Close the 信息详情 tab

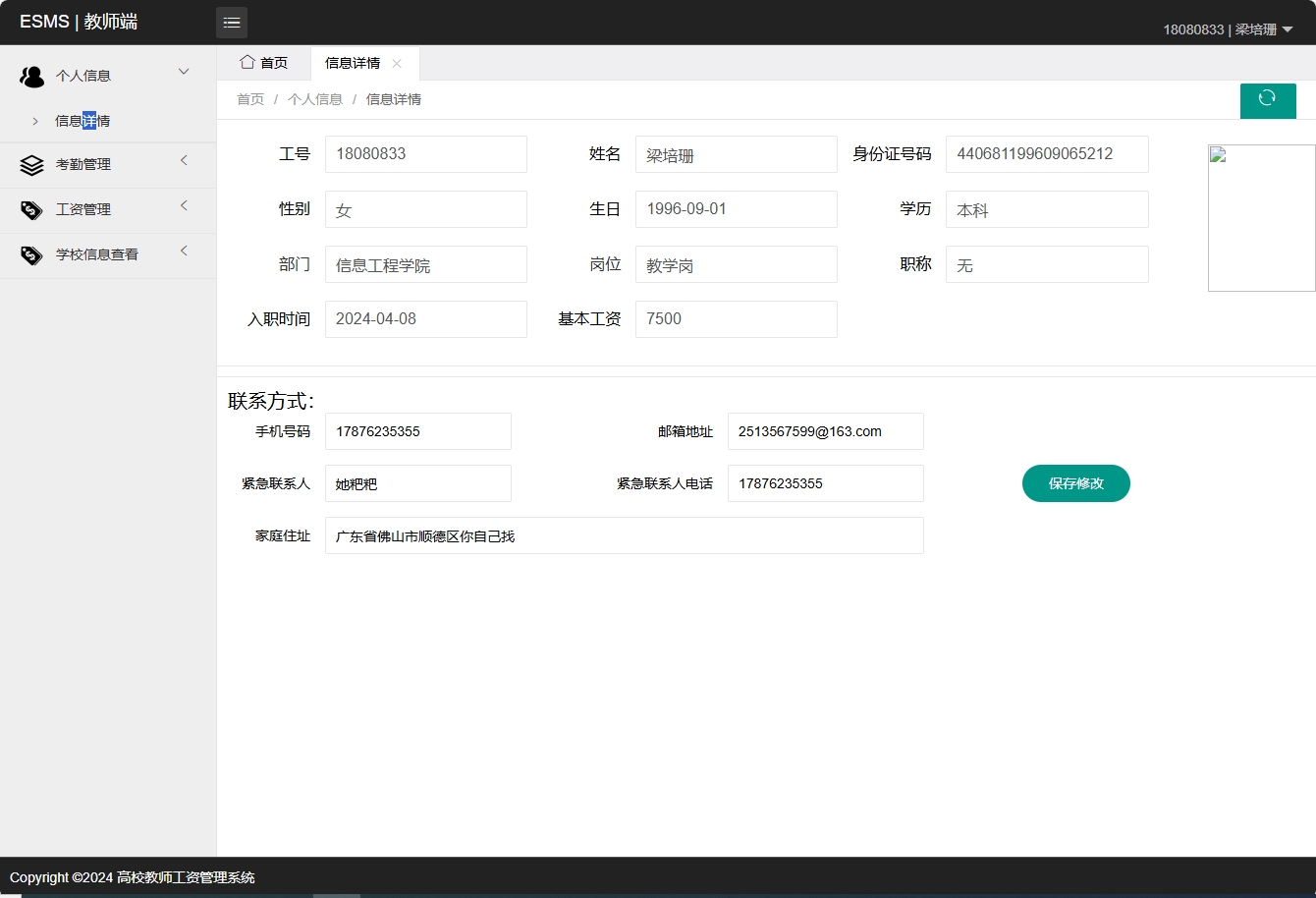(x=397, y=63)
